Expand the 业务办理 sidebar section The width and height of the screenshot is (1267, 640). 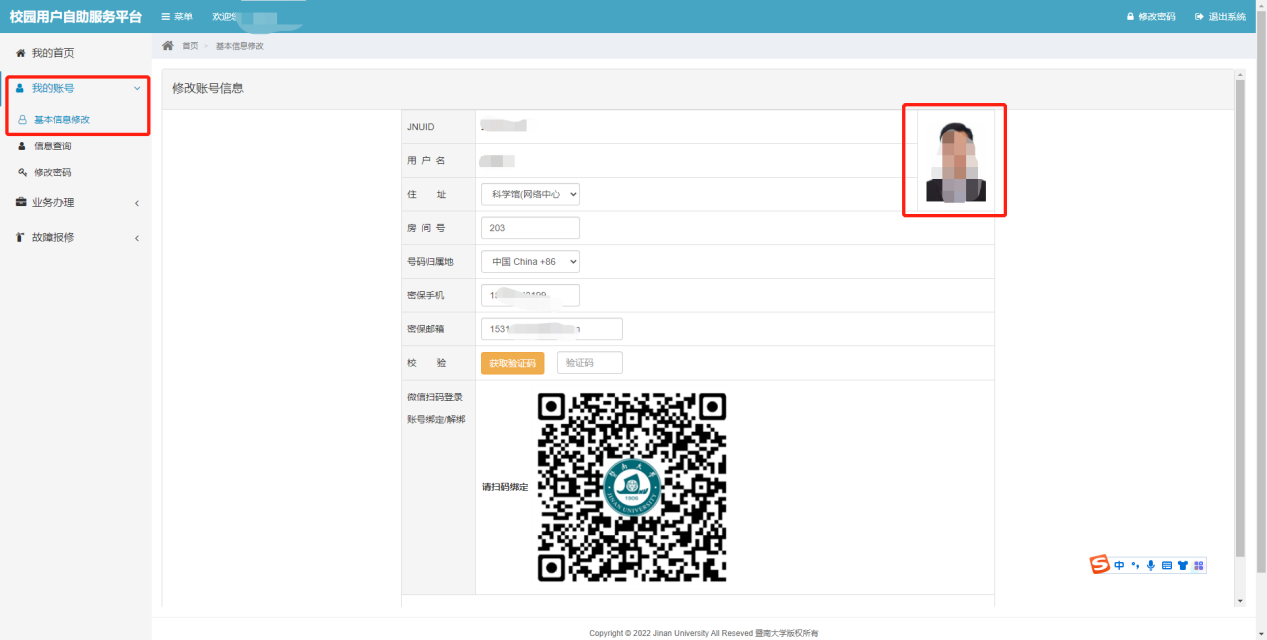tap(76, 202)
